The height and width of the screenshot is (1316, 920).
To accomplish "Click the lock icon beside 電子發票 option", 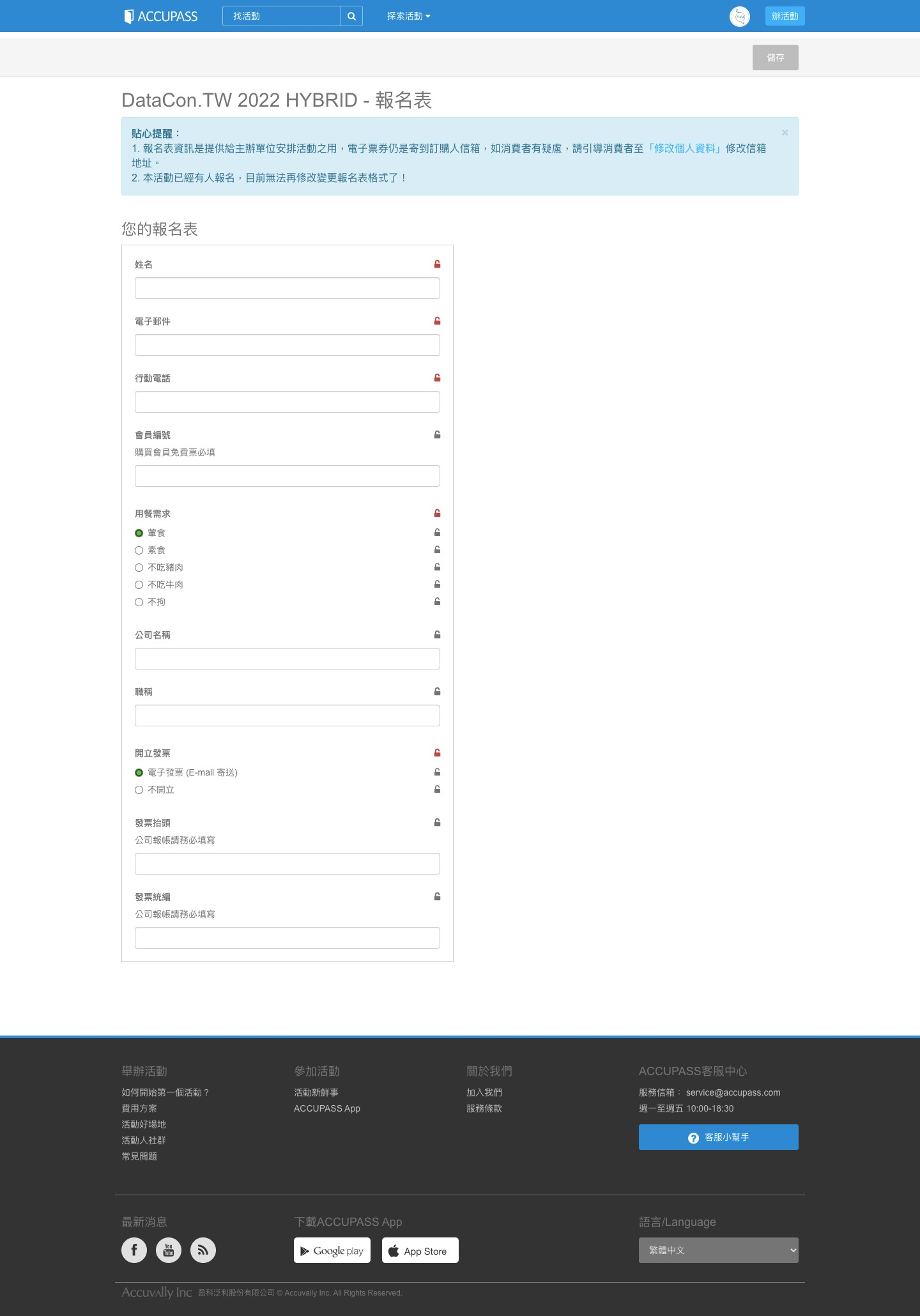I will pos(437,772).
